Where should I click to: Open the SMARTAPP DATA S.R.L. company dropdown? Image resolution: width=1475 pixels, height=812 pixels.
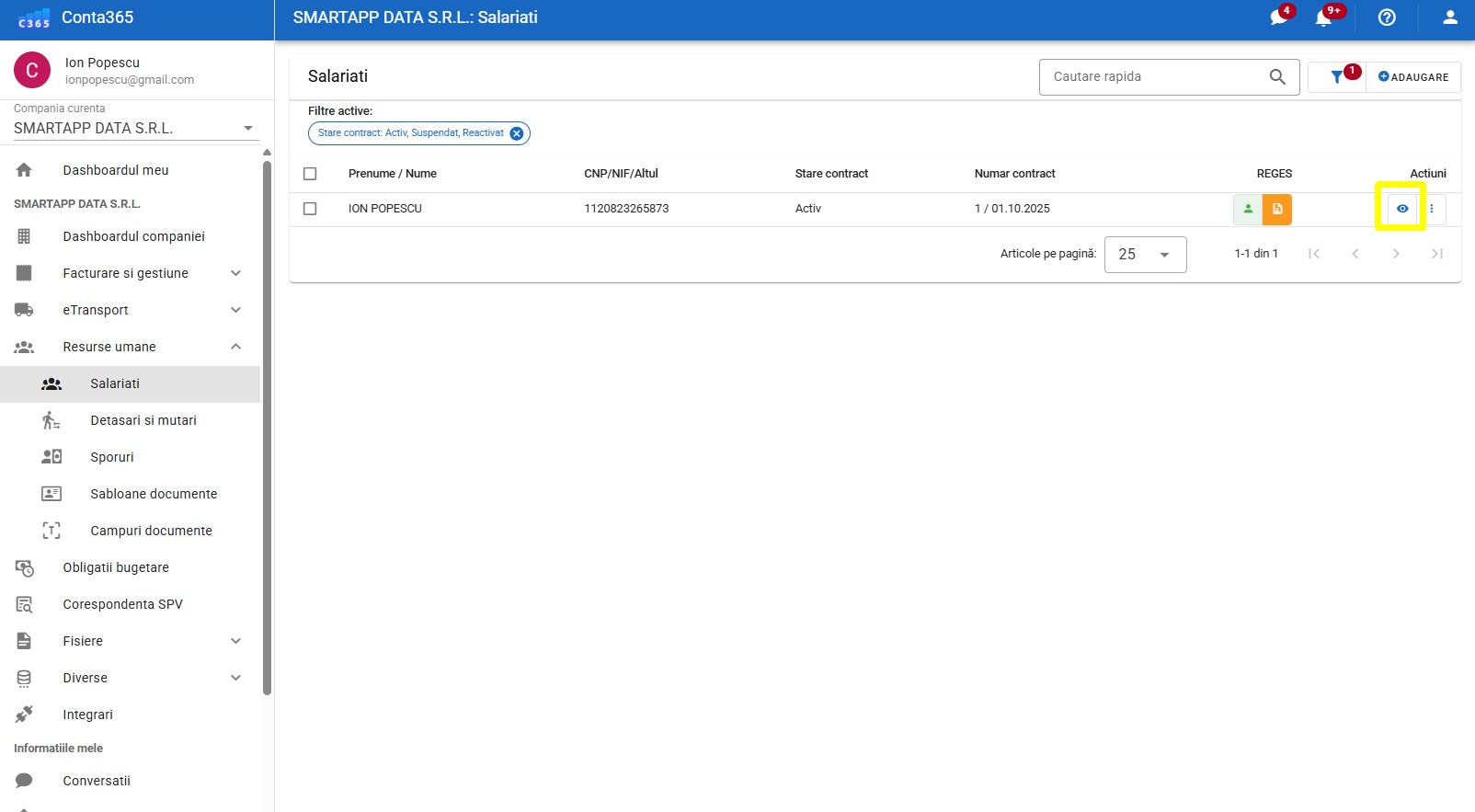[x=135, y=129]
